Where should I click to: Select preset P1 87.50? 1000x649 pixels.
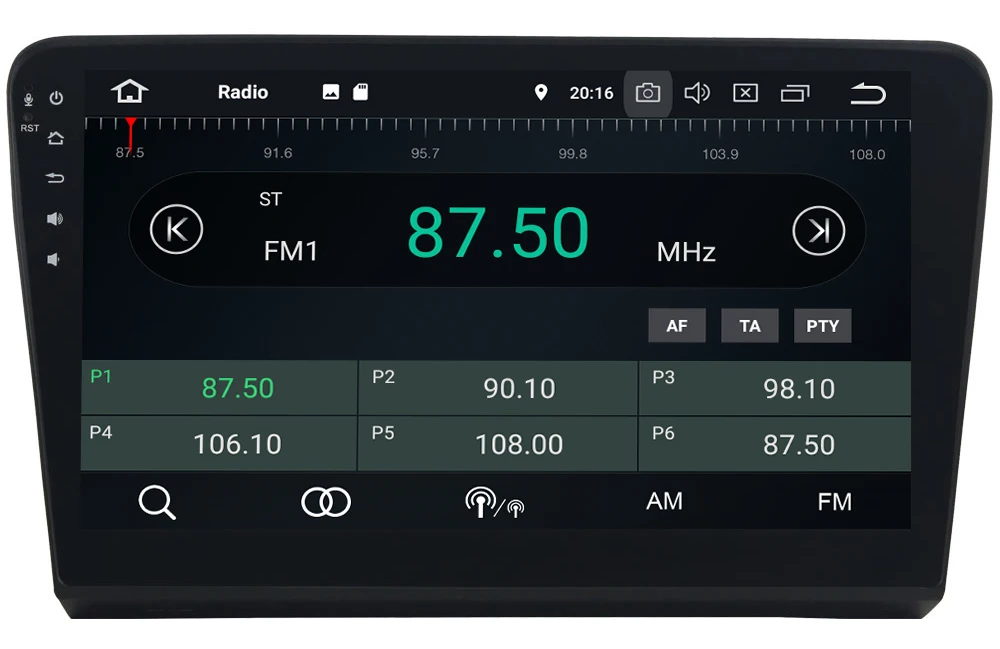[219, 388]
